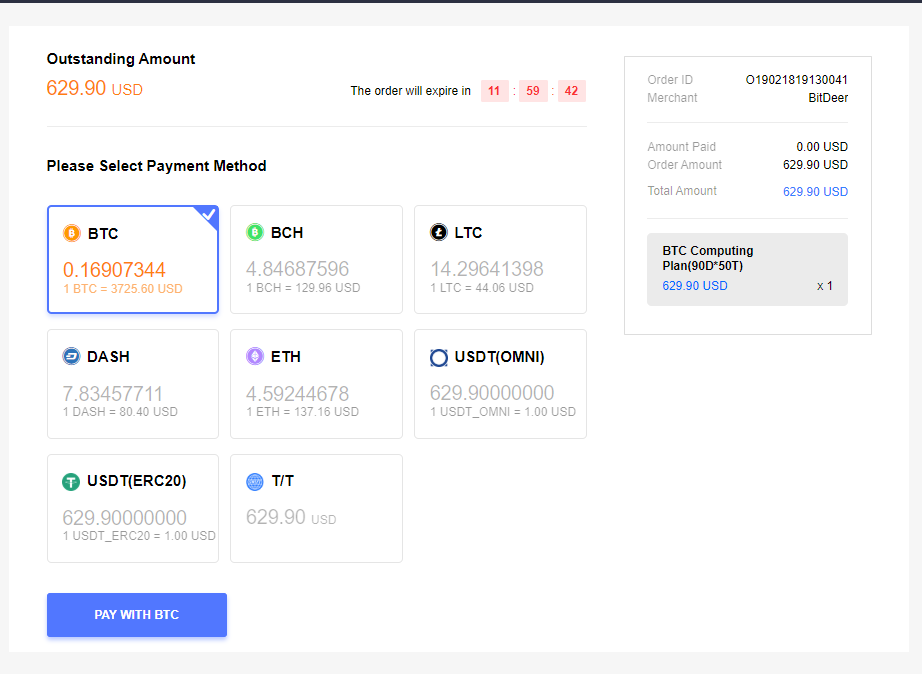Pick the ETH payment method

316,383
